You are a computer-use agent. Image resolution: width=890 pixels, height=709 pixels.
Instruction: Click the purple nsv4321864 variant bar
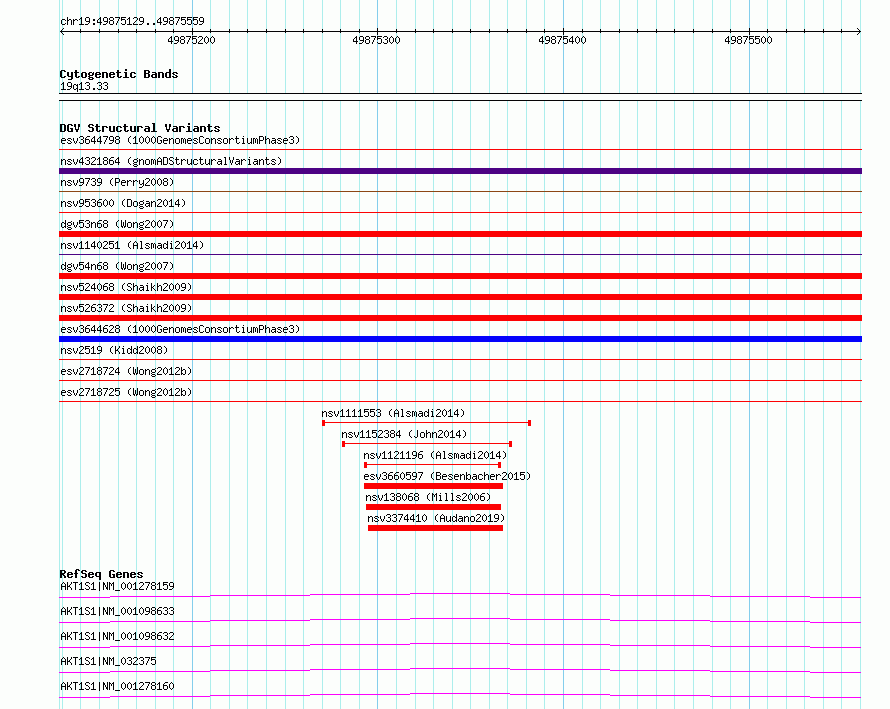coord(460,171)
